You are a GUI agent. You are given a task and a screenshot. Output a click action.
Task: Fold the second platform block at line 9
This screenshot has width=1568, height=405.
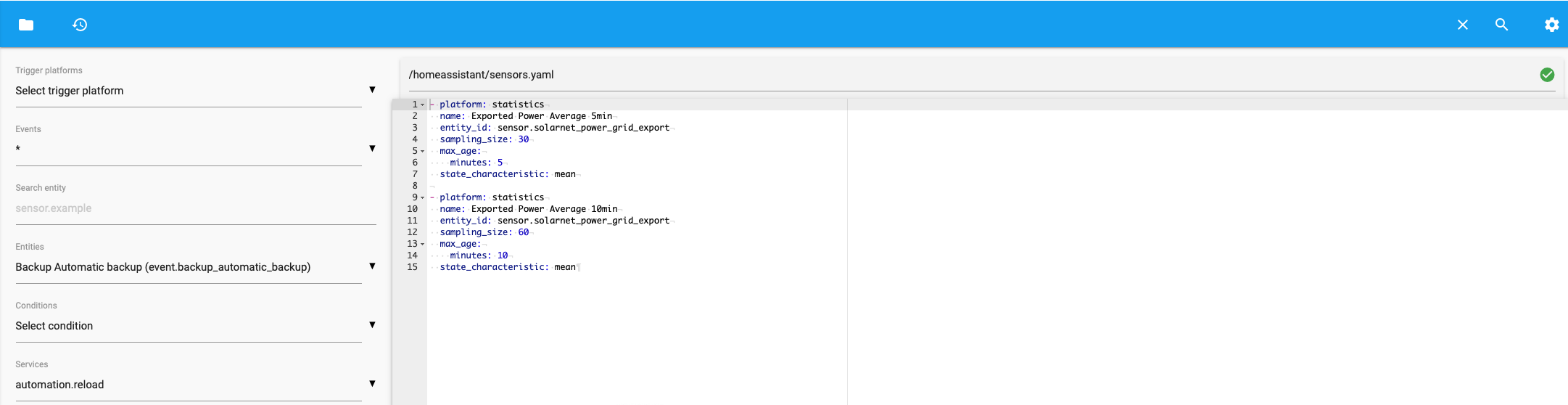[423, 197]
